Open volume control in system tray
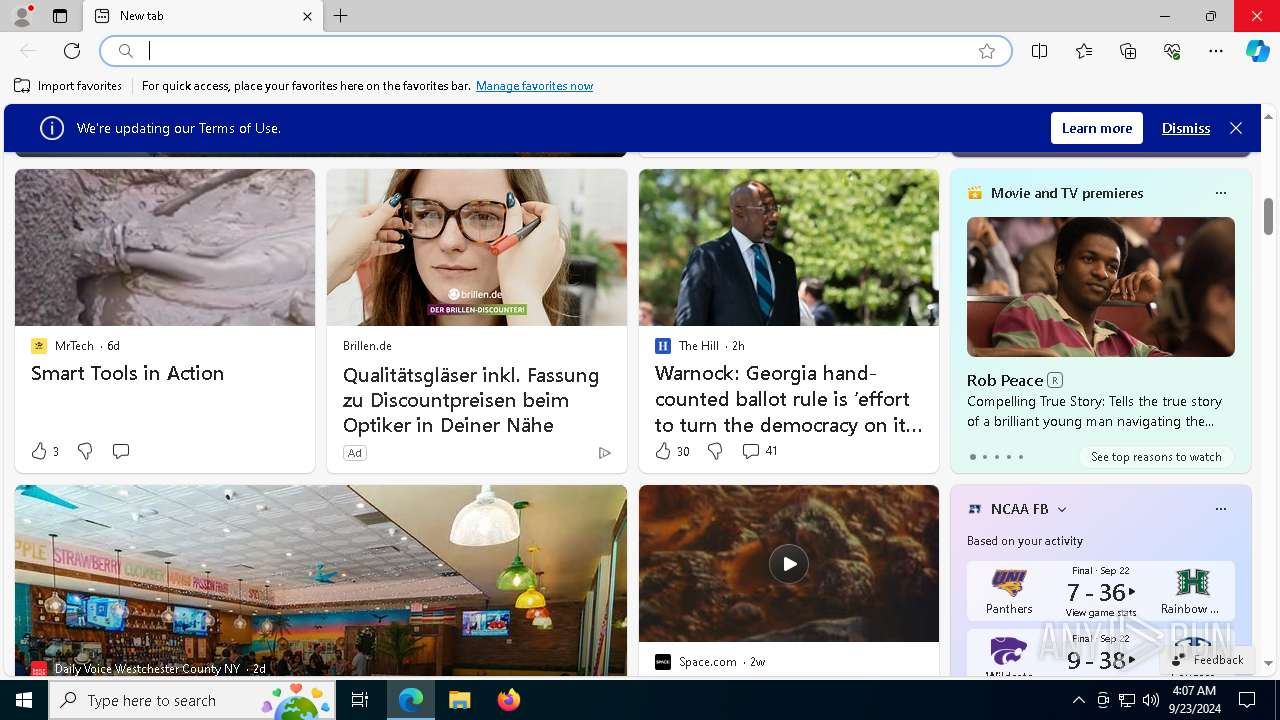Screen dimensions: 1280x720 1151,700
